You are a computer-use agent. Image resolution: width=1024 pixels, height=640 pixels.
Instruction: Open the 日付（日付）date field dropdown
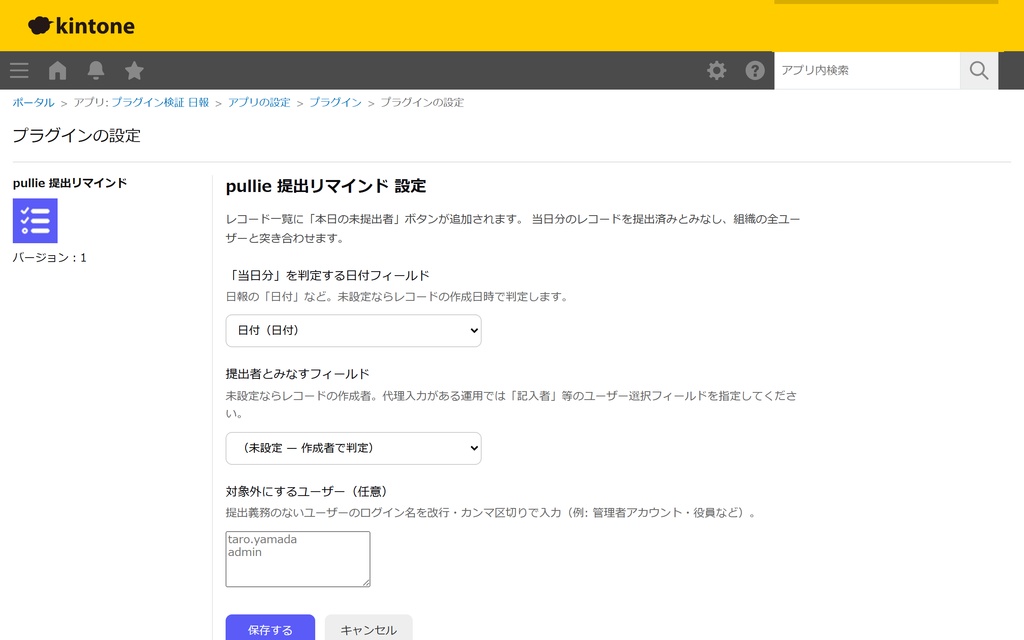pyautogui.click(x=353, y=330)
